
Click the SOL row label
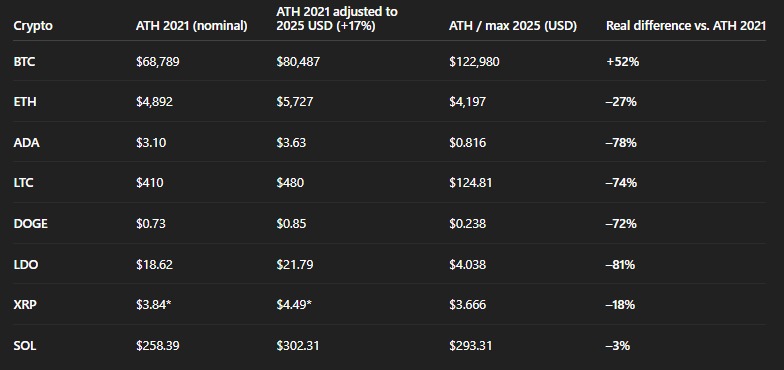click(x=25, y=346)
